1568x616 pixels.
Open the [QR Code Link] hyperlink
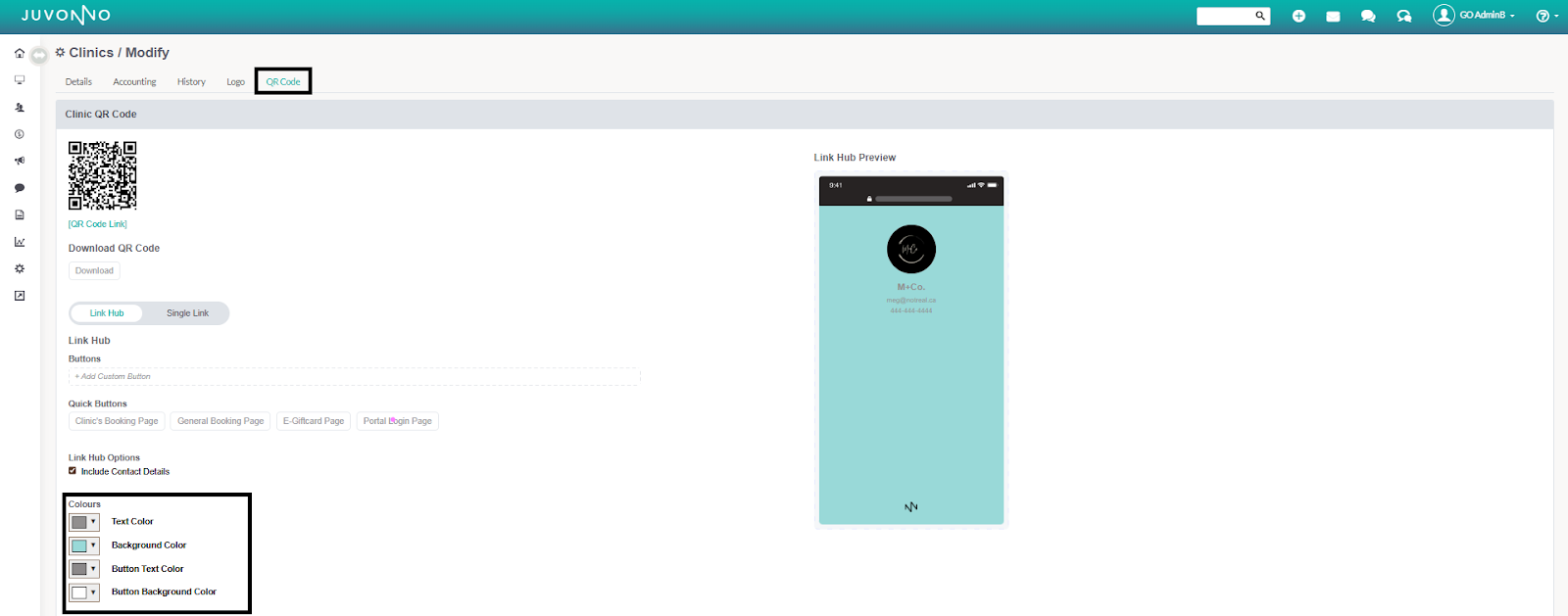coord(97,224)
